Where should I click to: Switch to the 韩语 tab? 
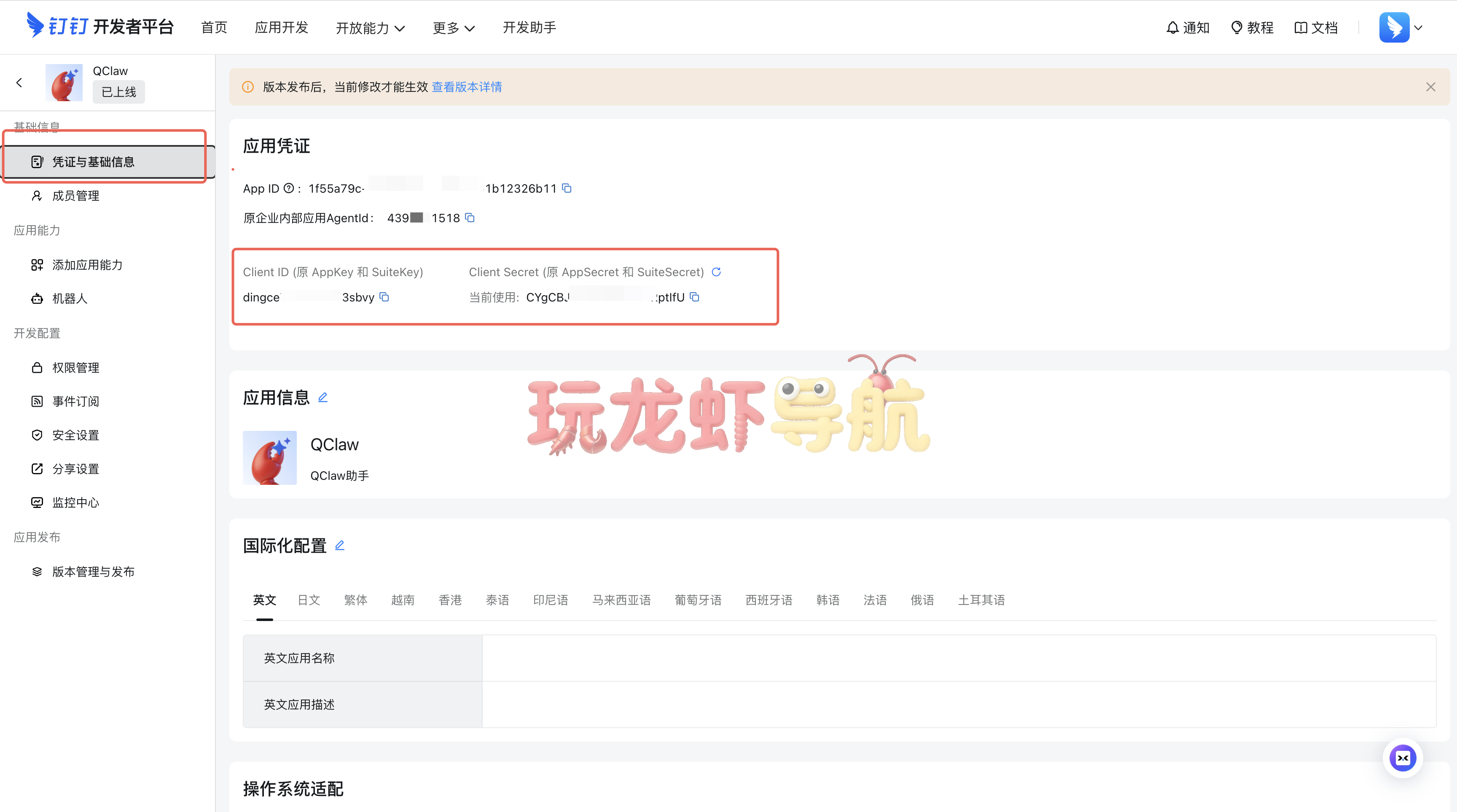(x=828, y=600)
